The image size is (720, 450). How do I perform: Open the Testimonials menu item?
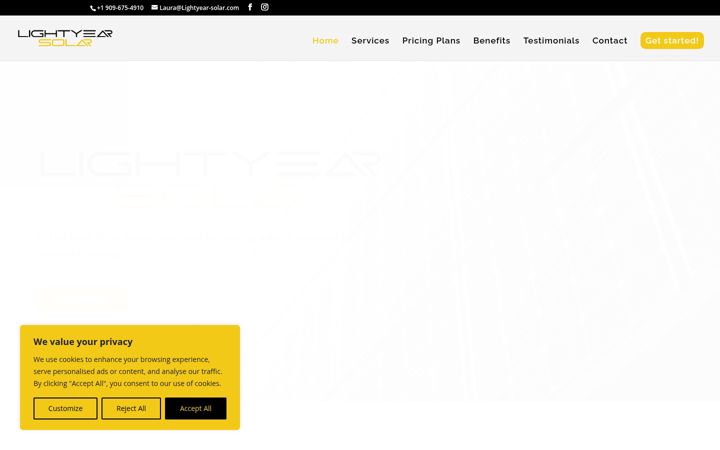(551, 40)
